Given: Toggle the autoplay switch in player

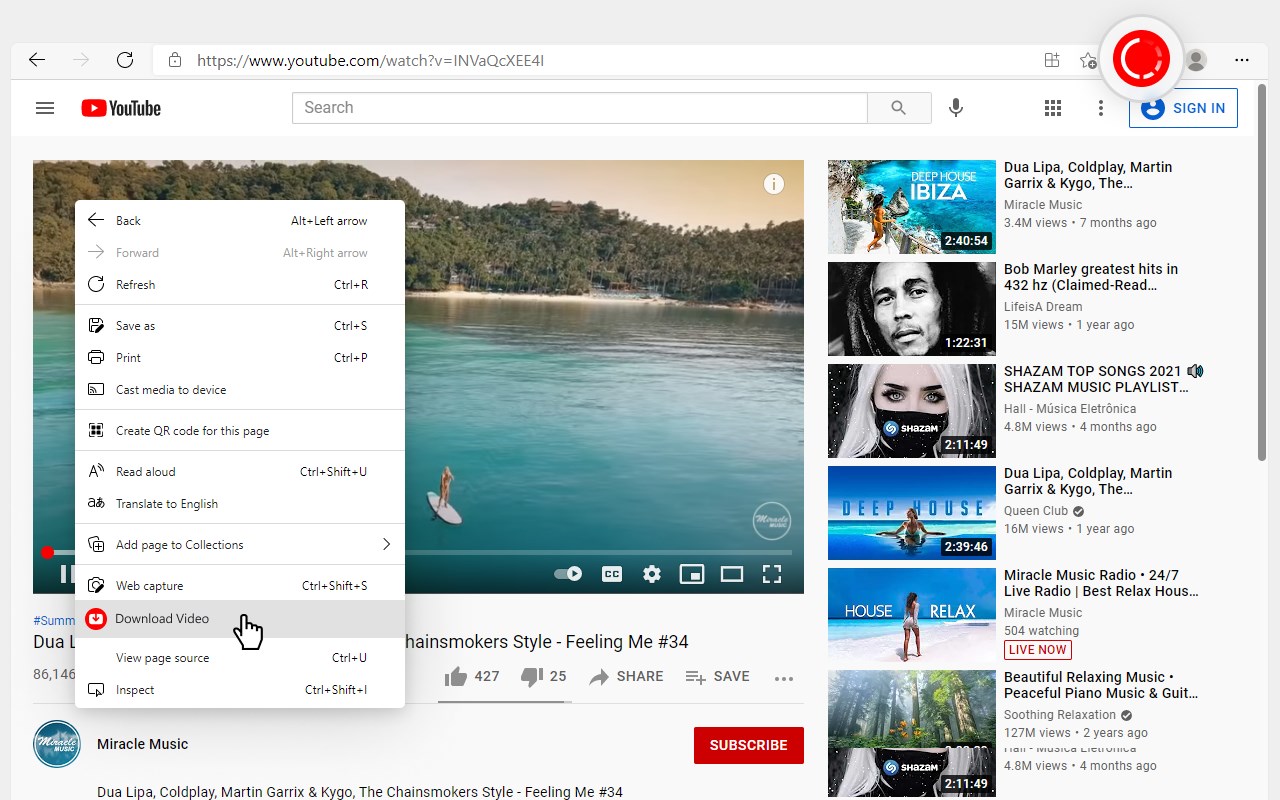Looking at the screenshot, I should coord(568,574).
